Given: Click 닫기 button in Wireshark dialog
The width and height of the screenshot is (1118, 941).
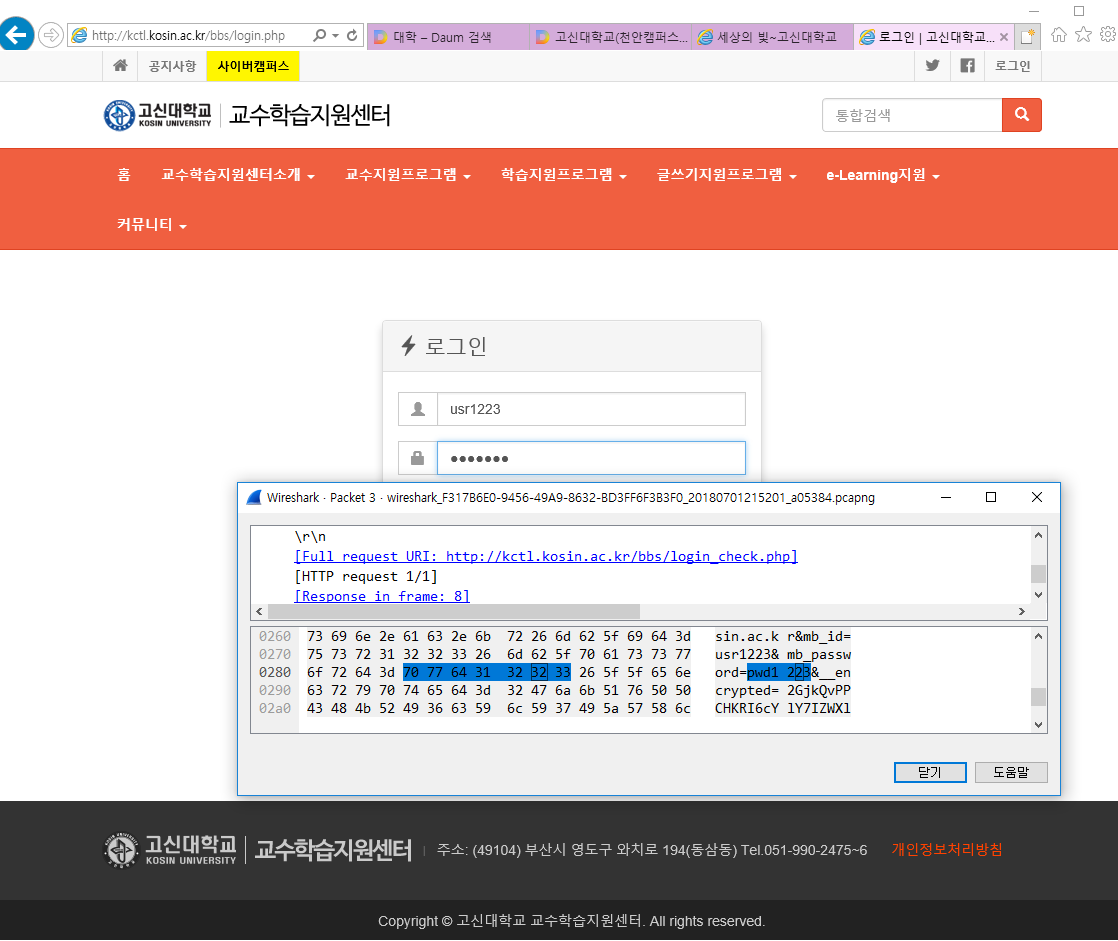Looking at the screenshot, I should (x=930, y=772).
